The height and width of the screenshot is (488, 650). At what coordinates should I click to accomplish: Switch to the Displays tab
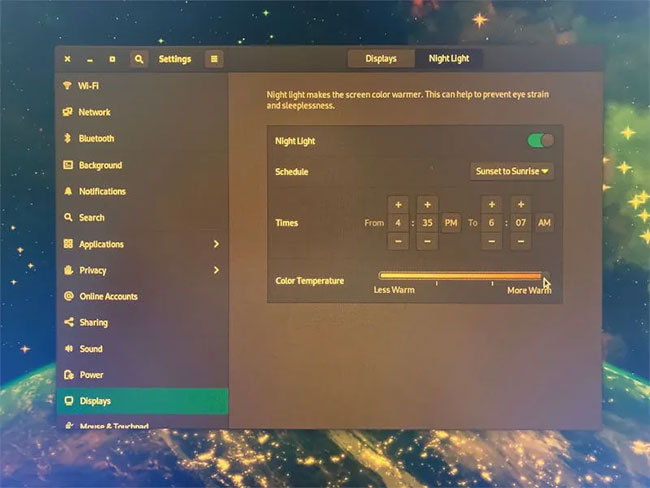click(381, 58)
